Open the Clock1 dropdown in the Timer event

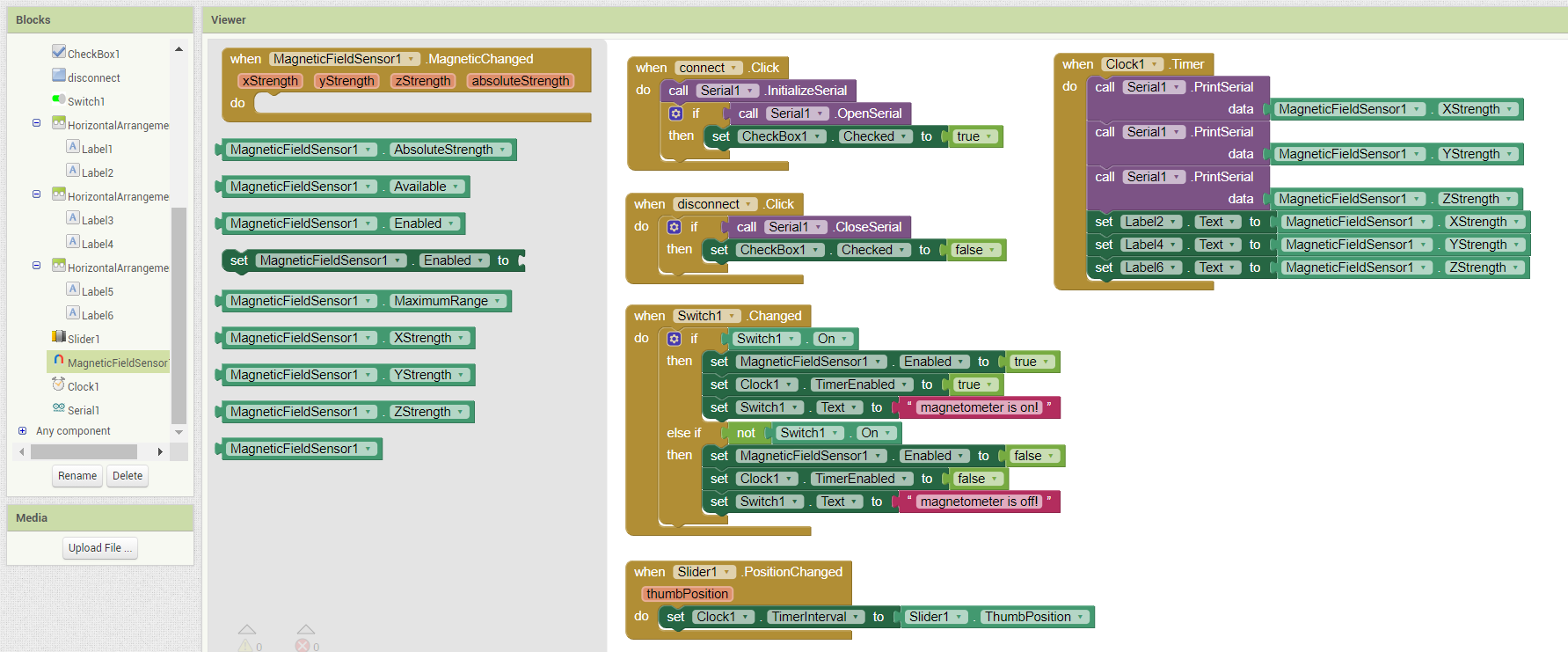click(1133, 64)
